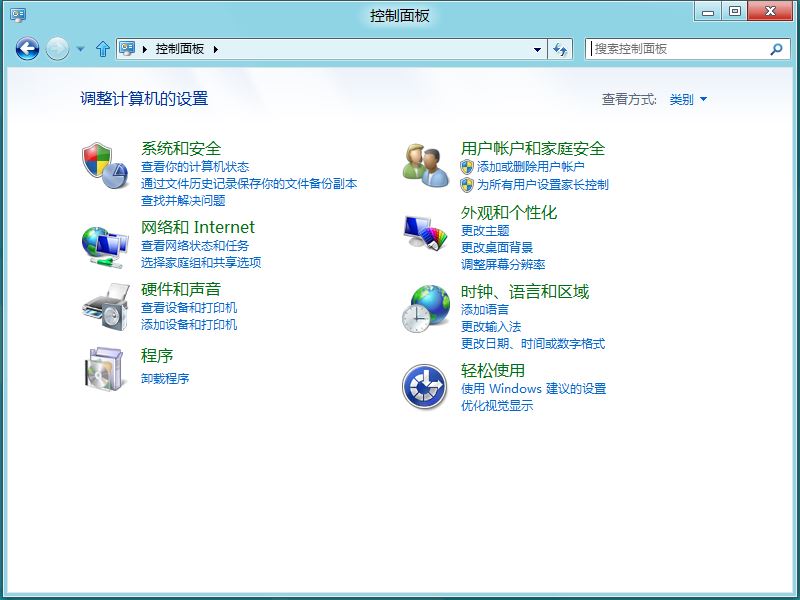Click 更改日期、时间或数字格式 link
Image resolution: width=800 pixels, height=600 pixels.
pos(533,344)
